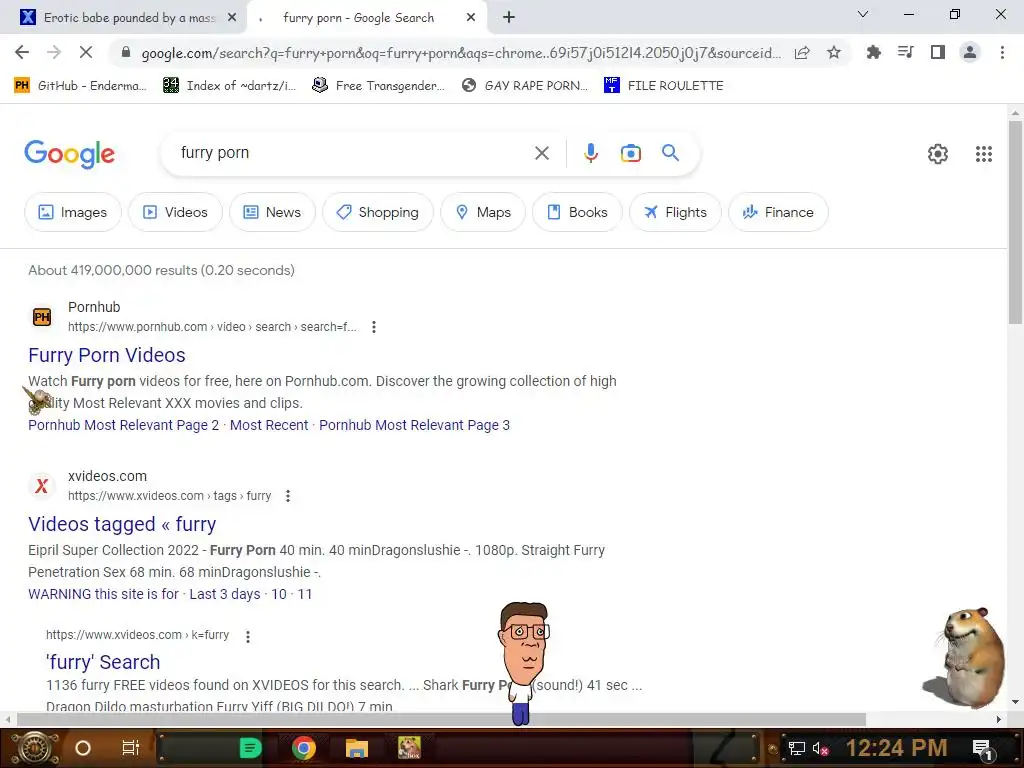Click the vertical scrollbar thumb
Viewport: 1024px width, 768px height.
(x=1015, y=222)
